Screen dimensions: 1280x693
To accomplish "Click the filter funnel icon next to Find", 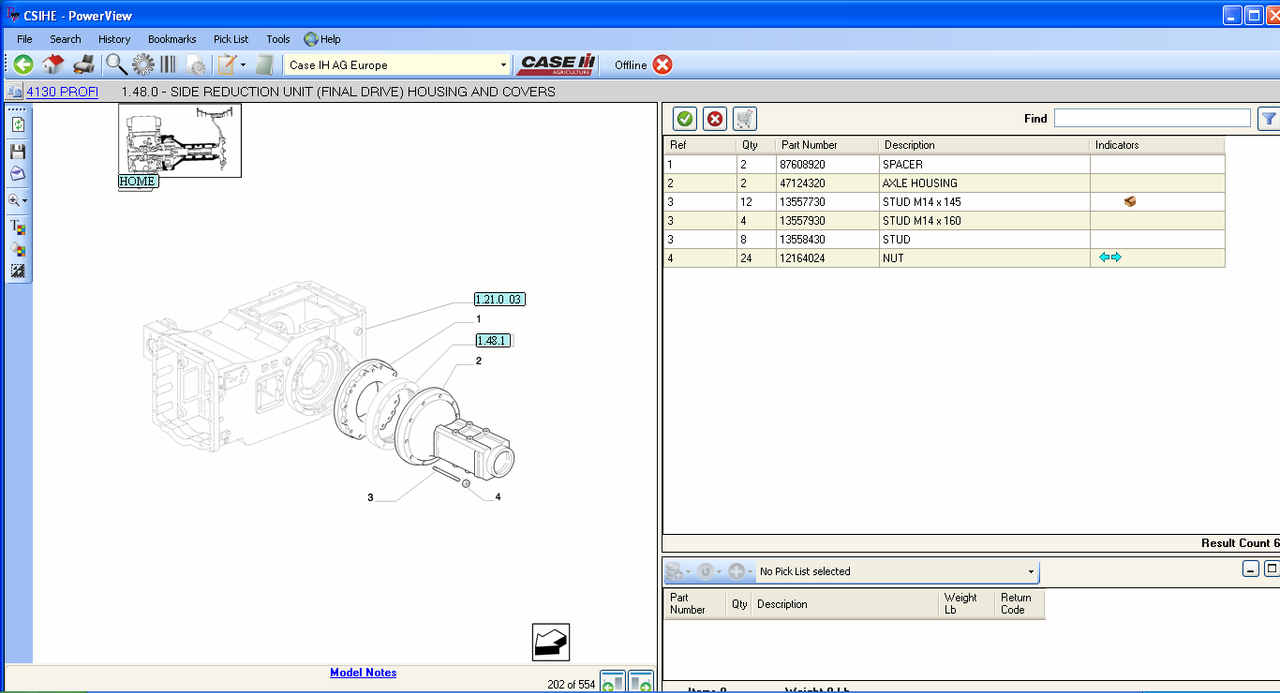I will [1268, 119].
